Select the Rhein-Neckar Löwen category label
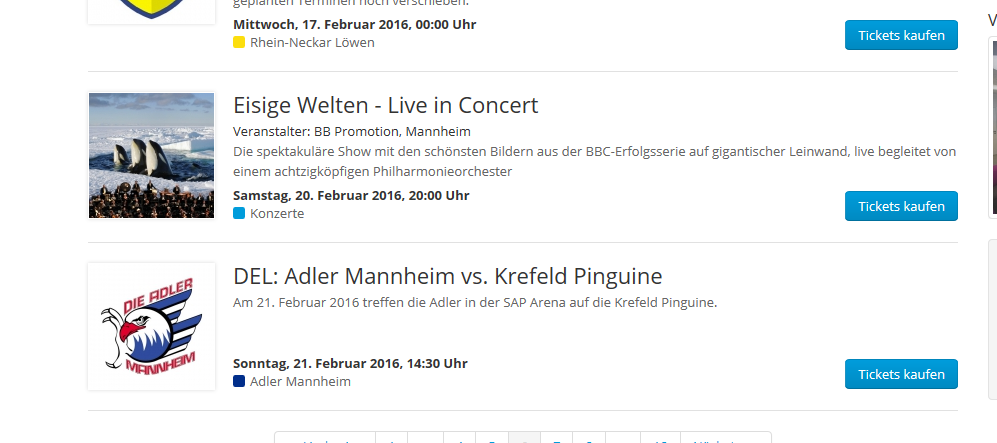Screen dimensions: 997x443 pyautogui.click(x=312, y=43)
